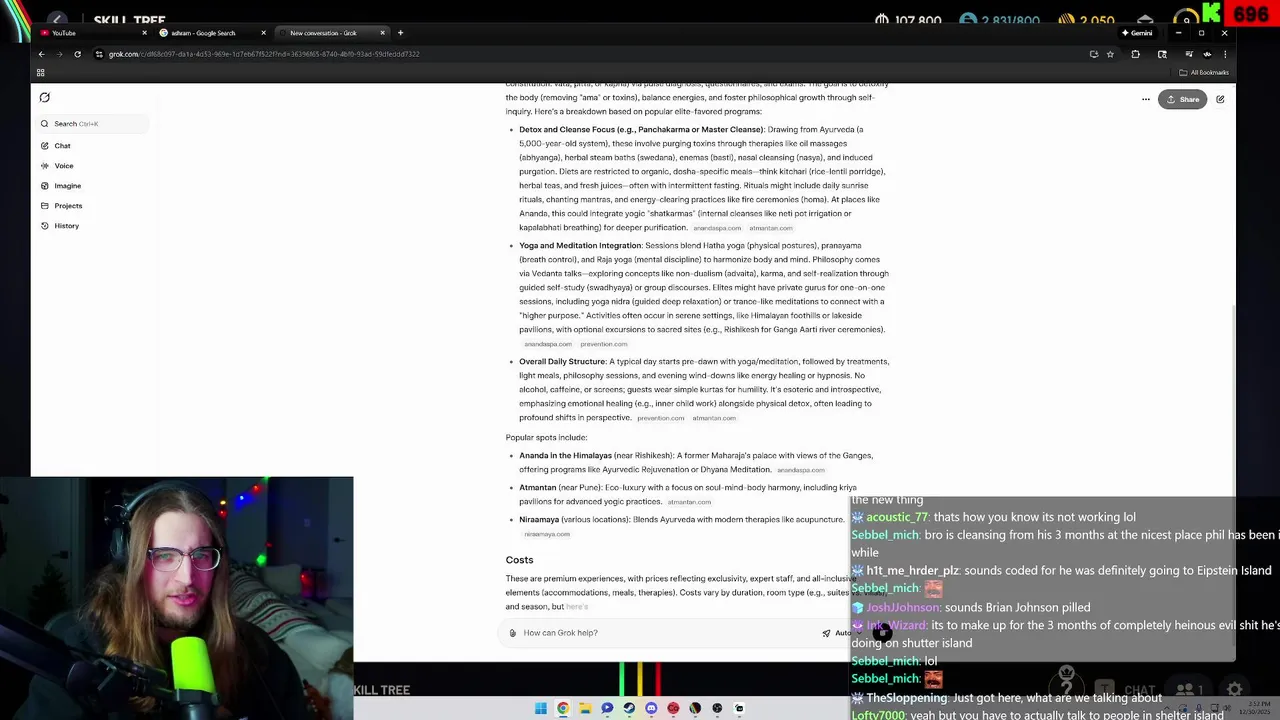Viewport: 1280px width, 720px height.
Task: Open File Explorer from the taskbar
Action: point(585,708)
